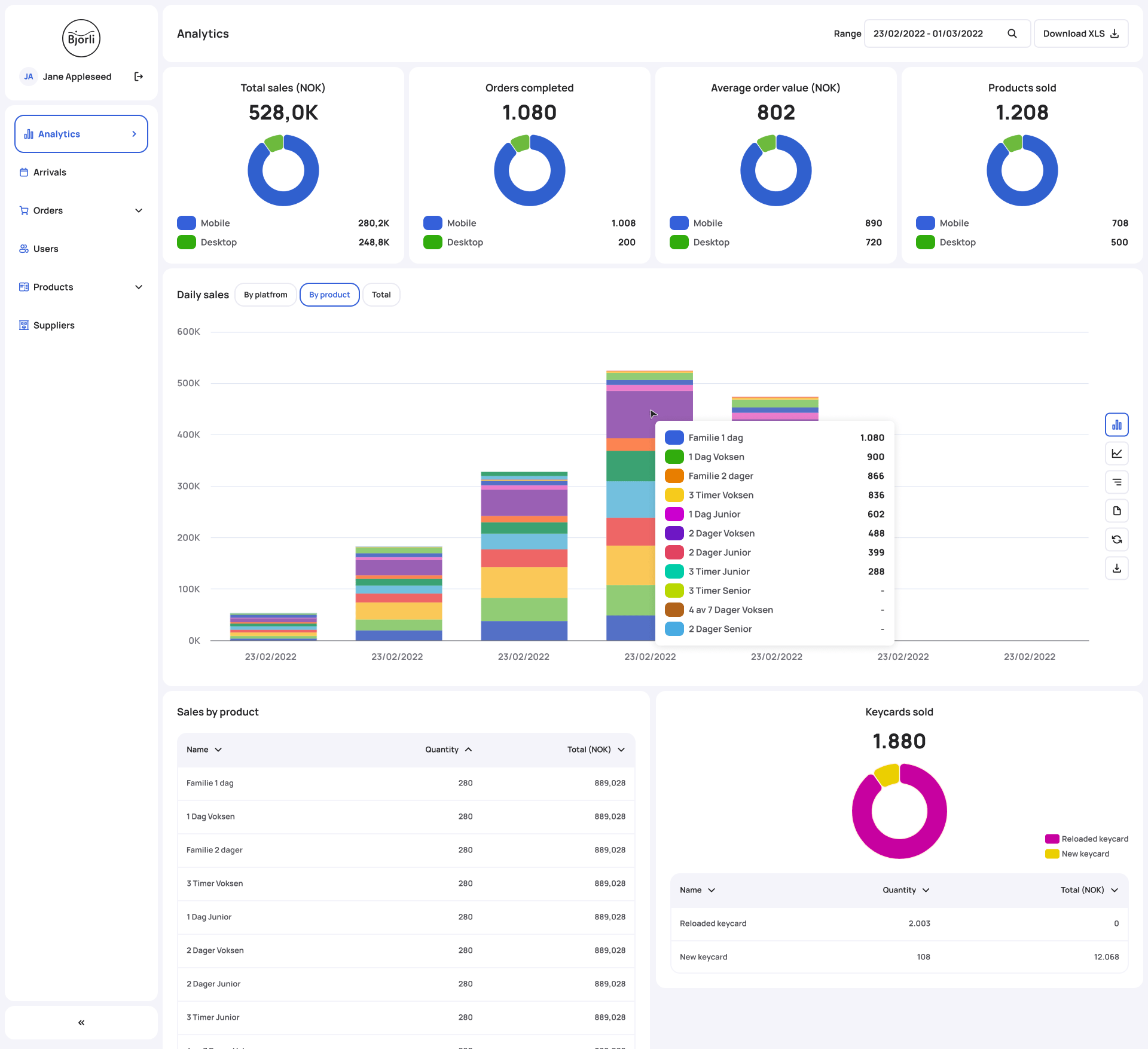Screen dimensions: 1148x1049
Task: Sort Sales by product by Quantity column
Action: (448, 750)
